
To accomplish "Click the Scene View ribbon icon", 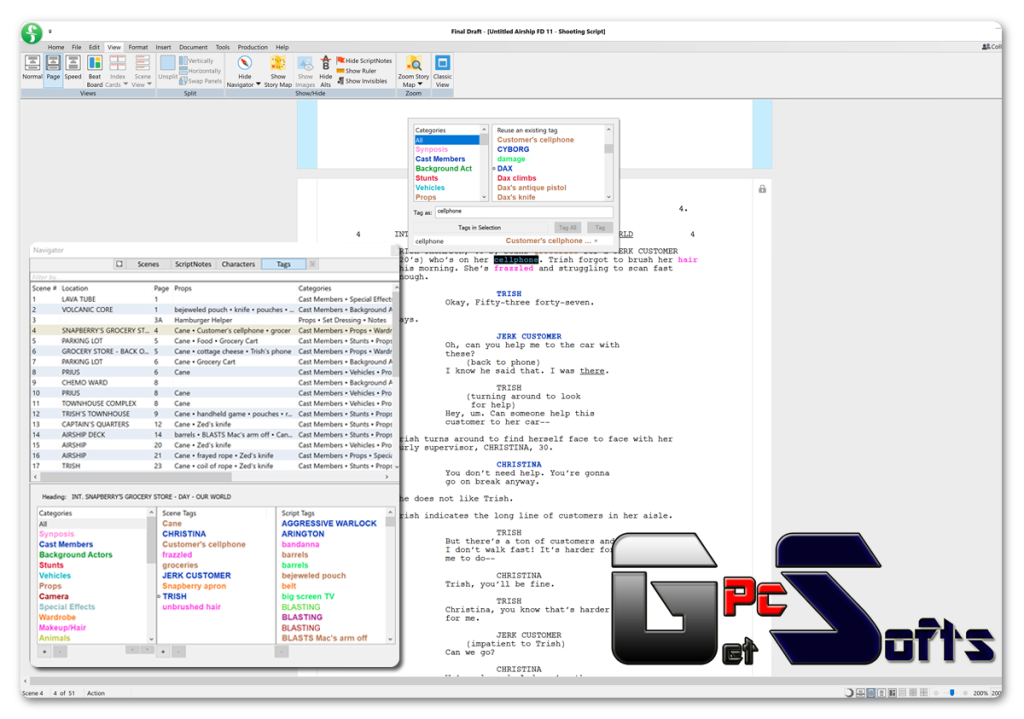I will coord(142,63).
